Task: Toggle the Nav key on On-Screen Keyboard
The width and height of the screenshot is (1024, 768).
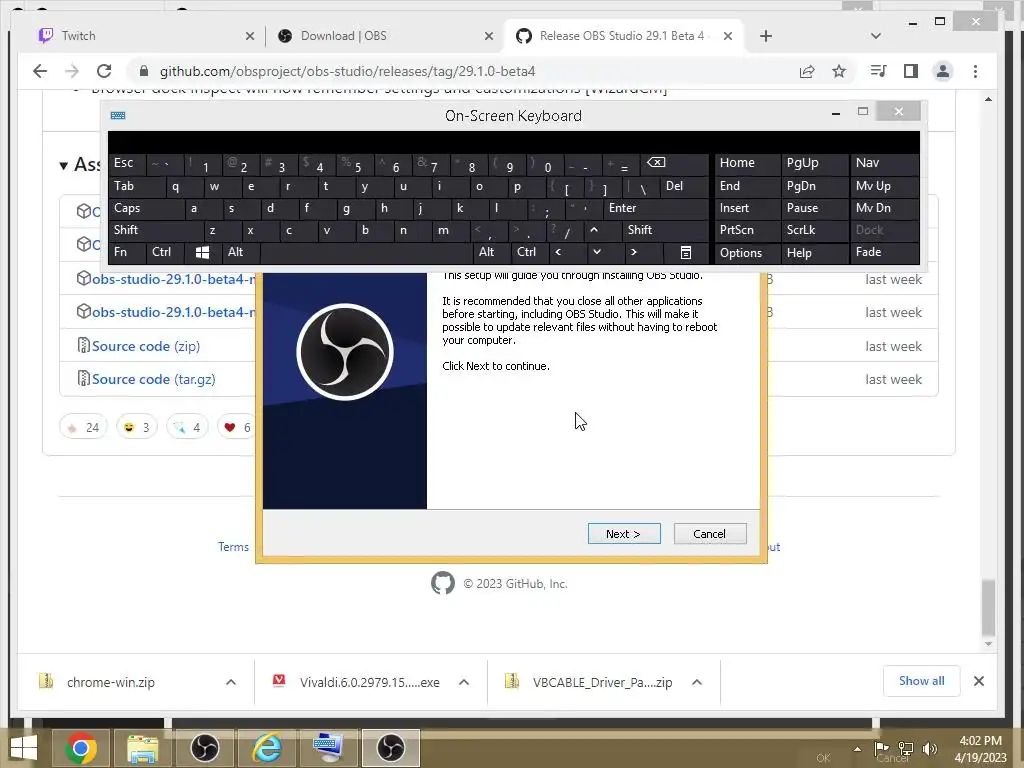Action: (885, 163)
